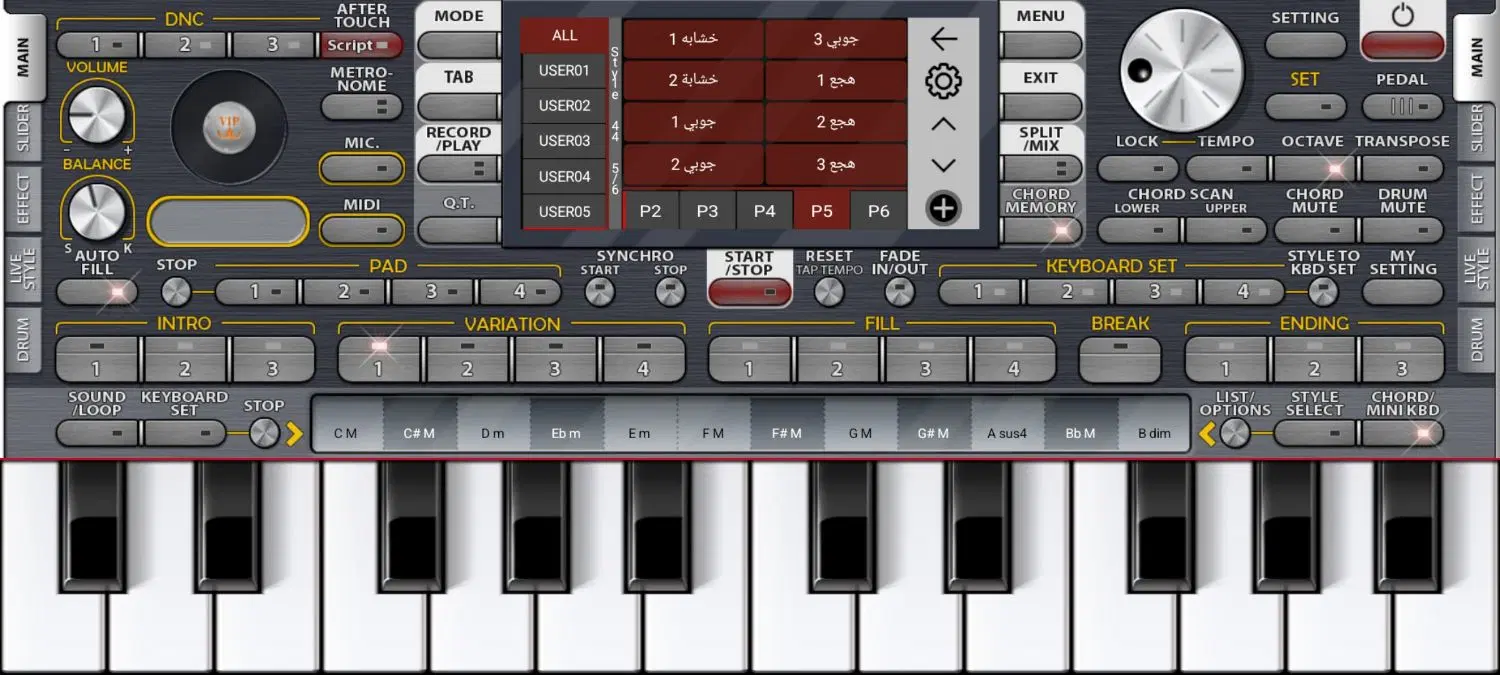Open the Style Select list
1500x675 pixels.
[1315, 434]
